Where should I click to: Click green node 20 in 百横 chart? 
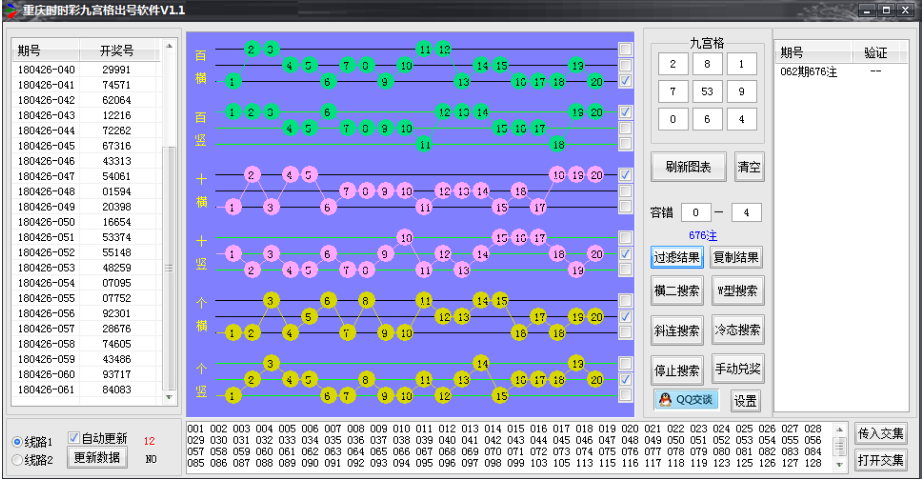(x=596, y=82)
